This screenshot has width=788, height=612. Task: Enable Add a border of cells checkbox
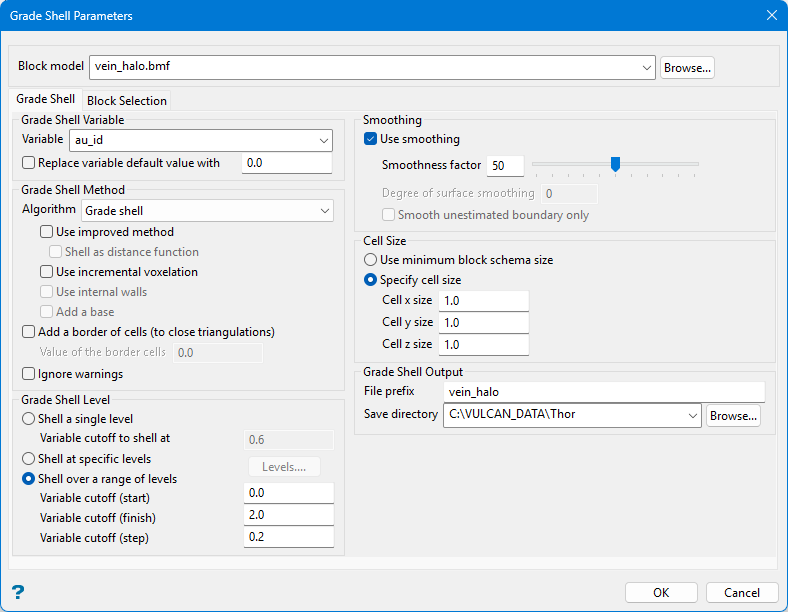(29, 332)
